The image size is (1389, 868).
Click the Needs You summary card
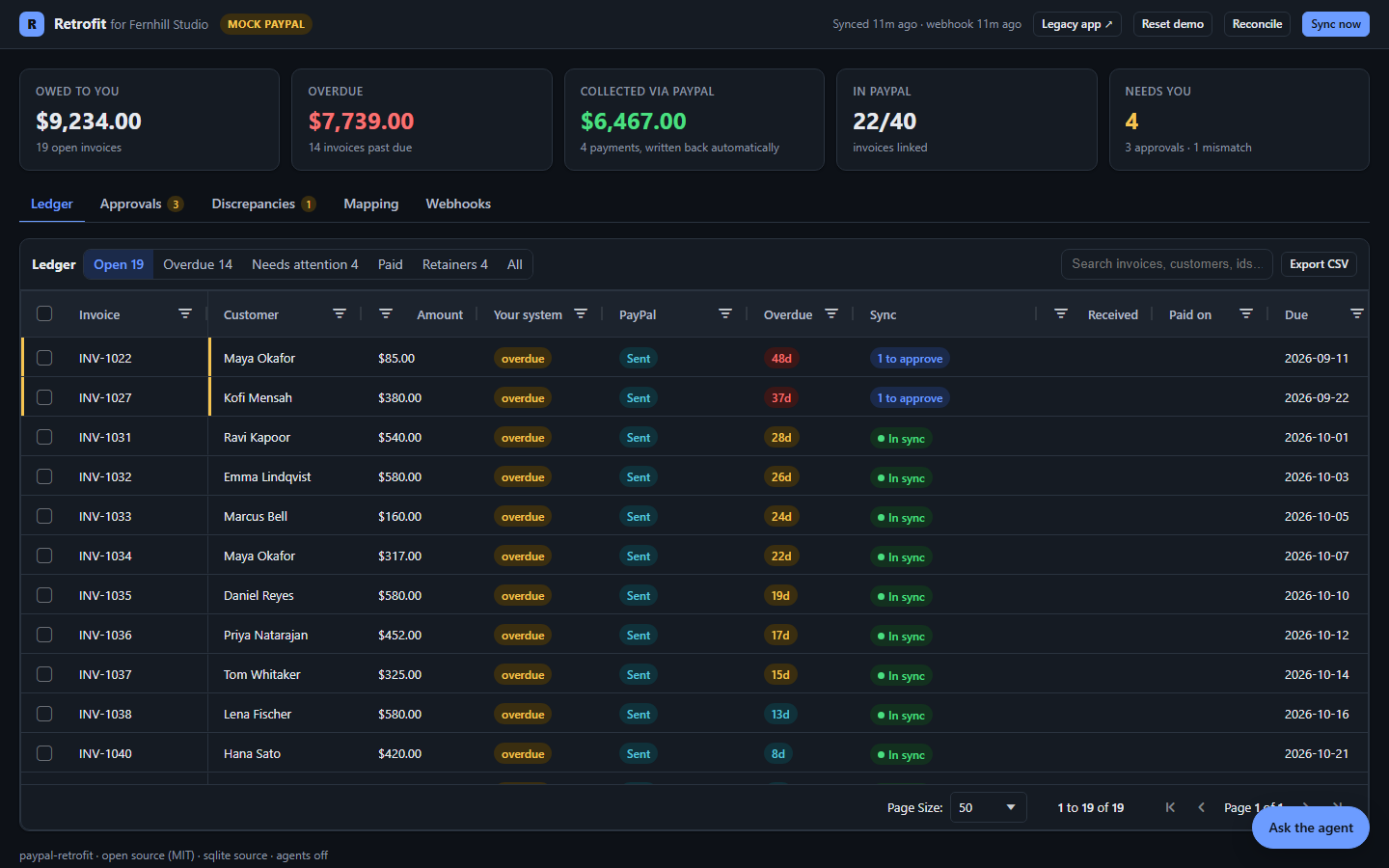tap(1239, 120)
